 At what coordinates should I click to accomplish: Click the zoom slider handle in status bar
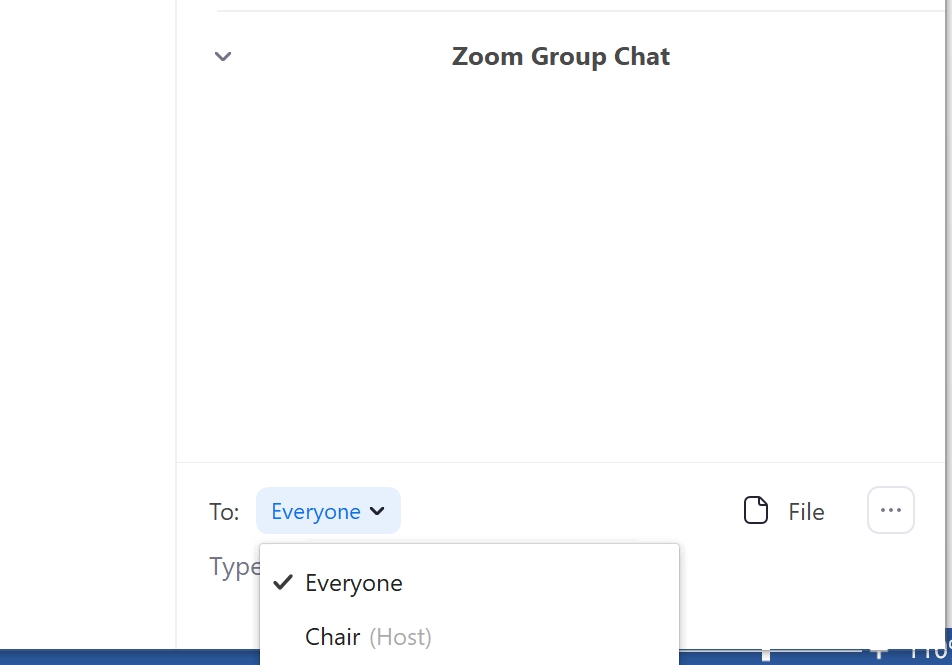(x=766, y=655)
